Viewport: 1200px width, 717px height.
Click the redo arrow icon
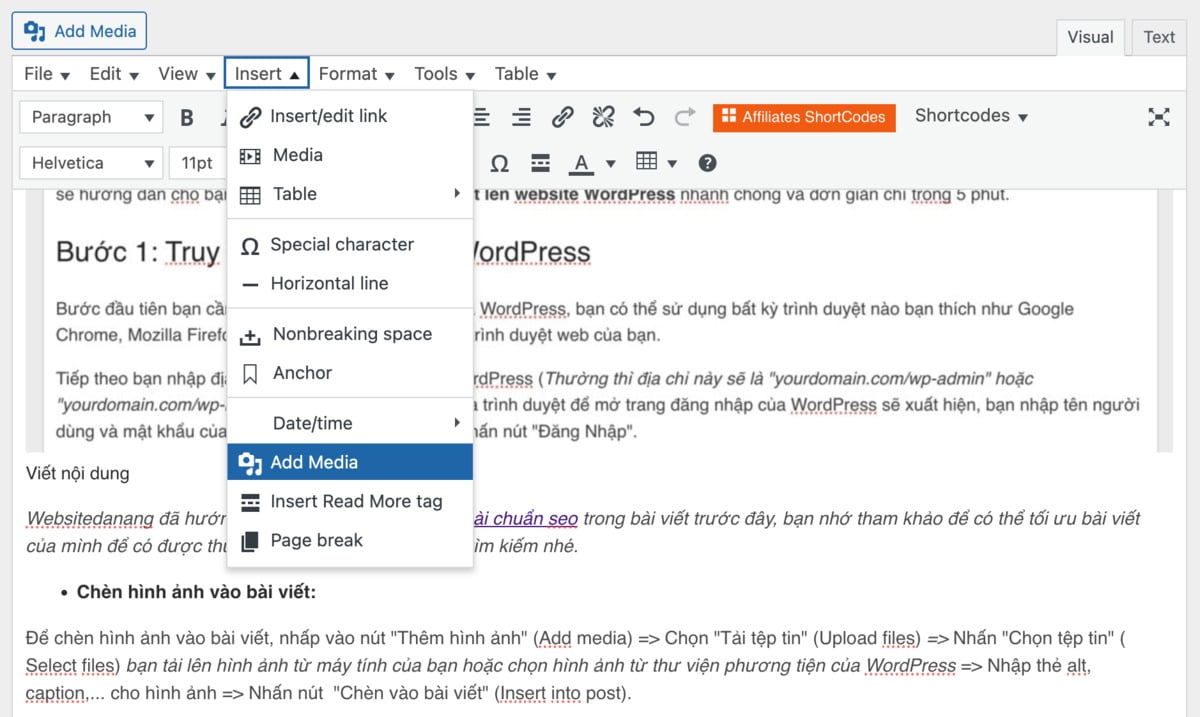pos(684,118)
